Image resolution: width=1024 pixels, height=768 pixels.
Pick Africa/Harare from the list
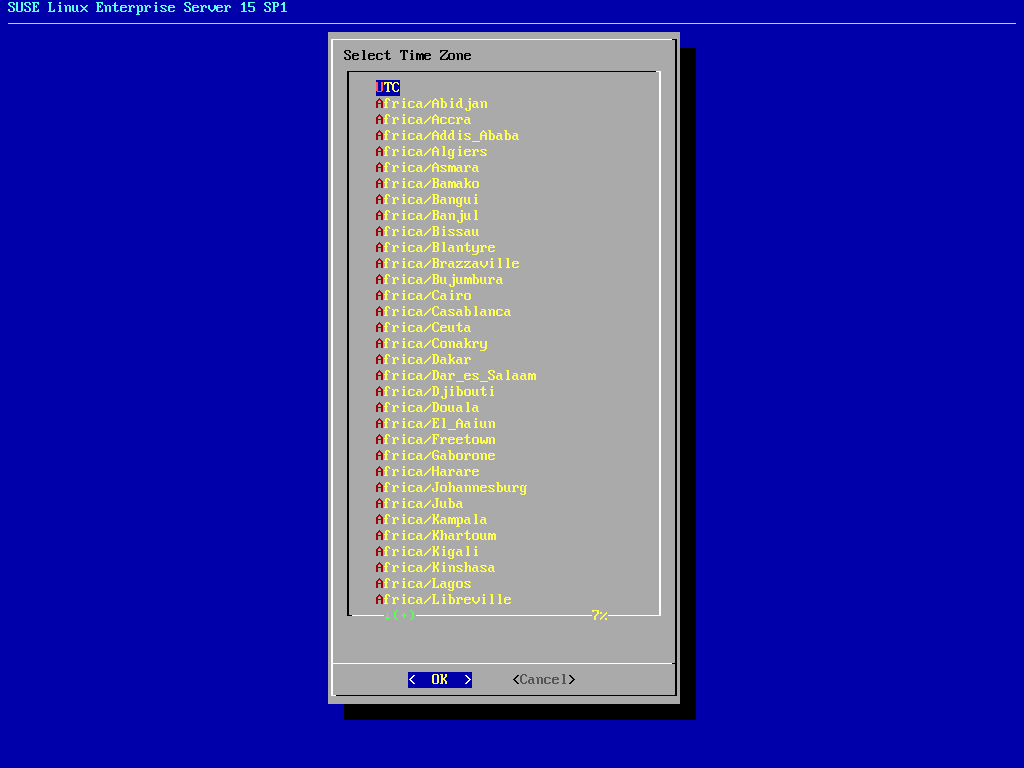427,472
